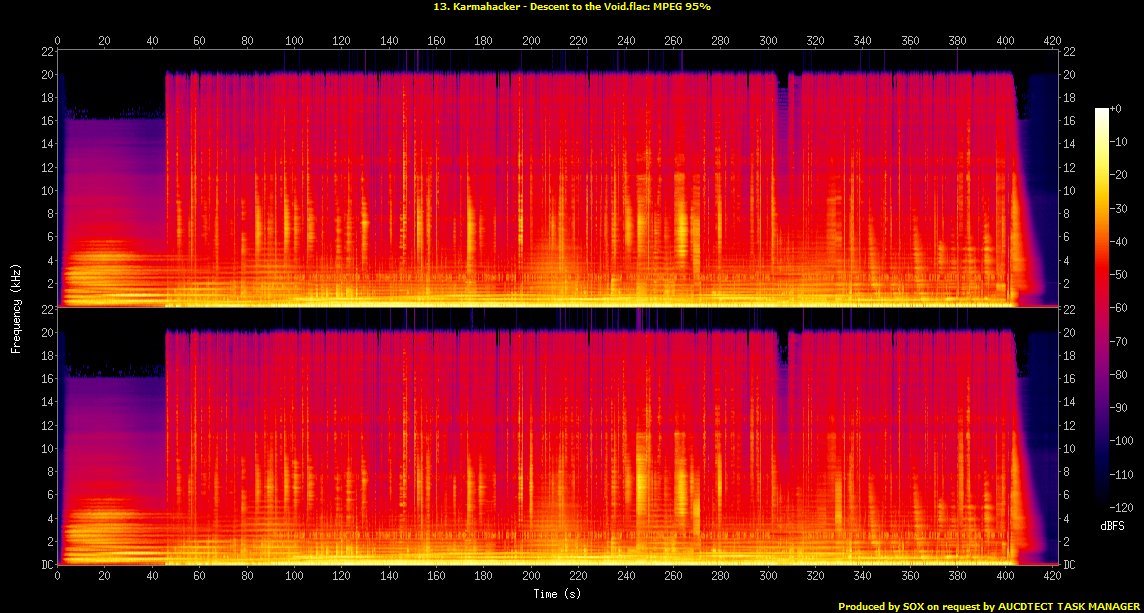
Task: Click the 'Produced by SOX' footer text
Action: [x=885, y=606]
